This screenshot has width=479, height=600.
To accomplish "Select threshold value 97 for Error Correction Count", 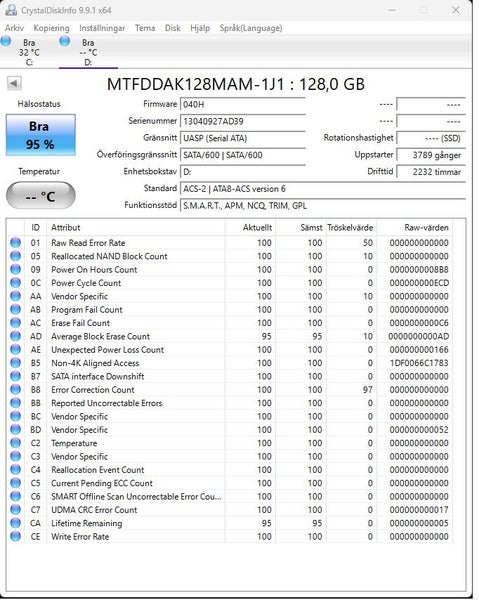I will tap(368, 390).
